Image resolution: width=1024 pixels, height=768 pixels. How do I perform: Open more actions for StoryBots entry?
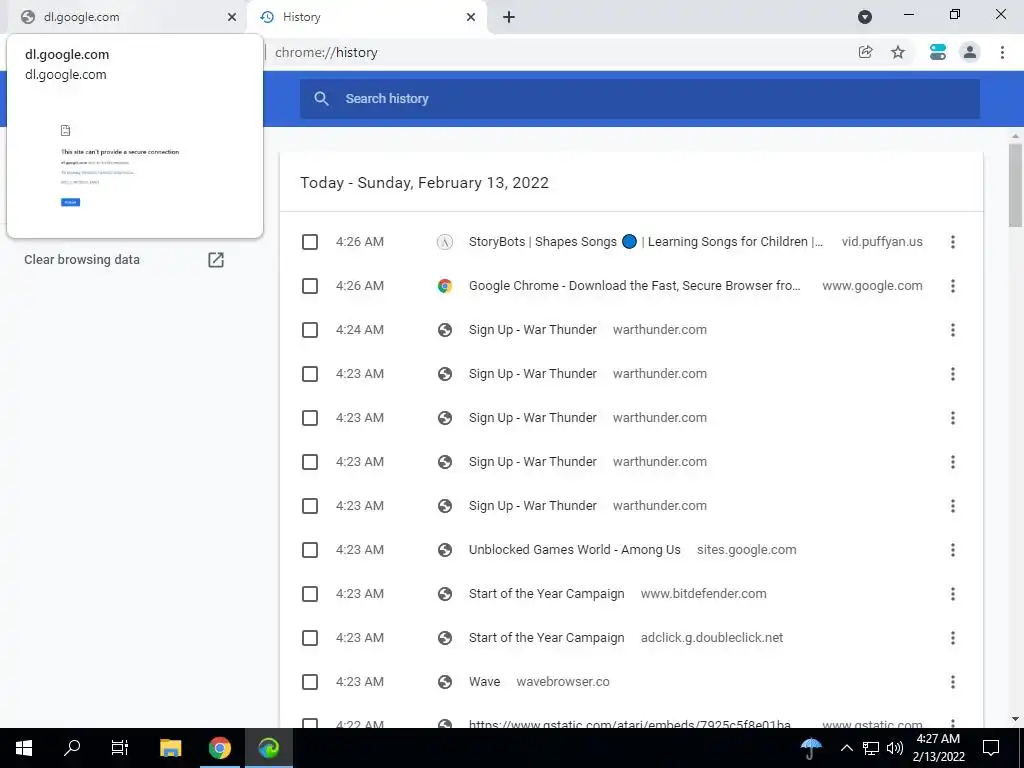tap(953, 242)
